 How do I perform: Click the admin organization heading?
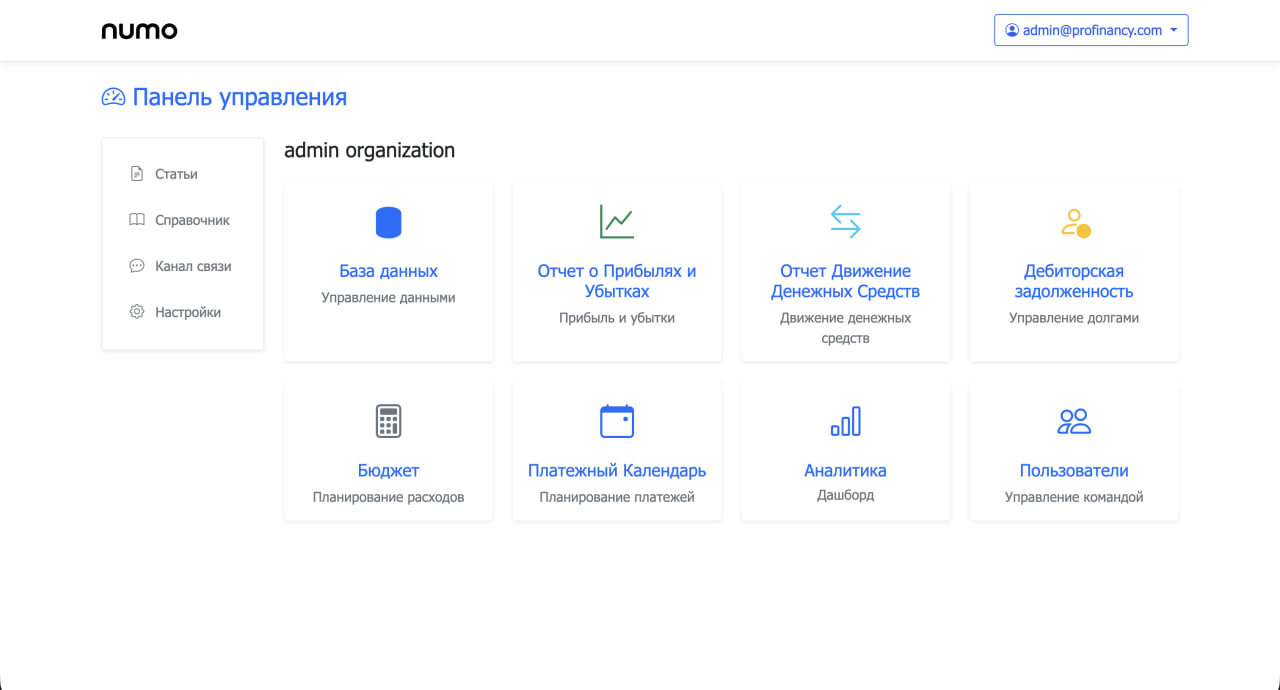tap(369, 150)
